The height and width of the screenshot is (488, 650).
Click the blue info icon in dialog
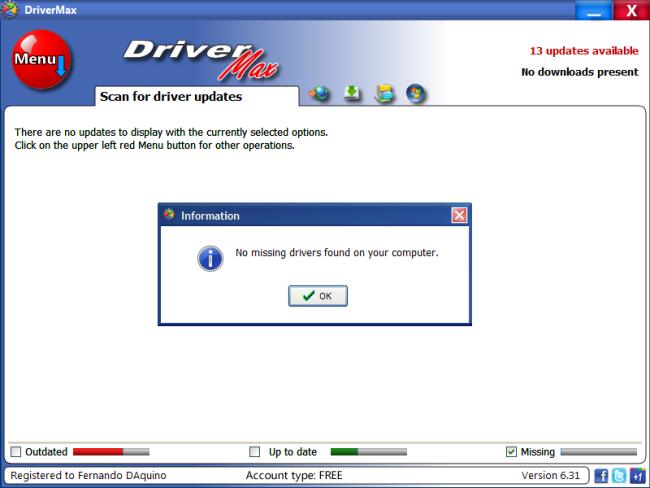point(210,259)
